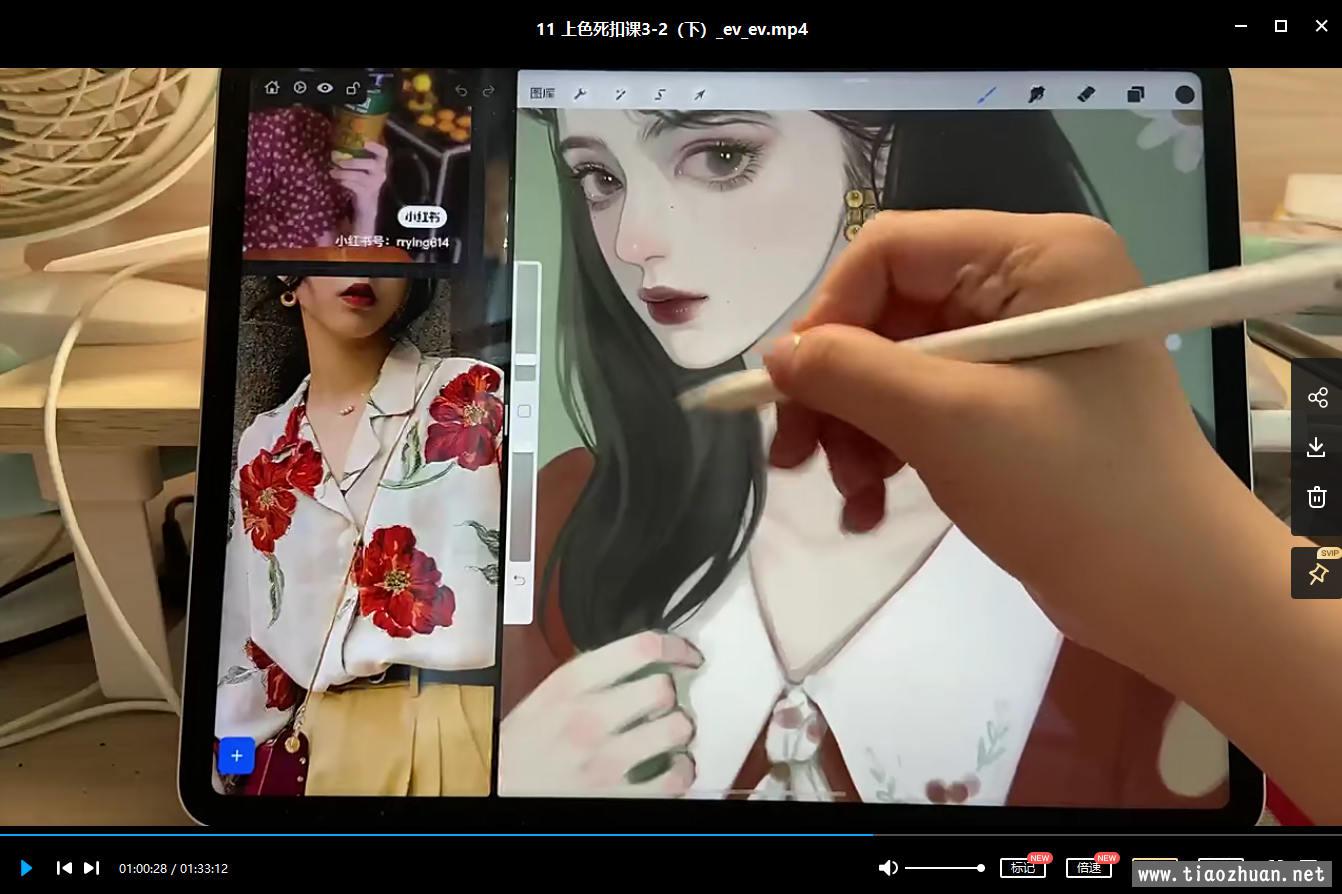Select the Eraser tool
This screenshot has height=894, width=1342.
tap(1086, 94)
